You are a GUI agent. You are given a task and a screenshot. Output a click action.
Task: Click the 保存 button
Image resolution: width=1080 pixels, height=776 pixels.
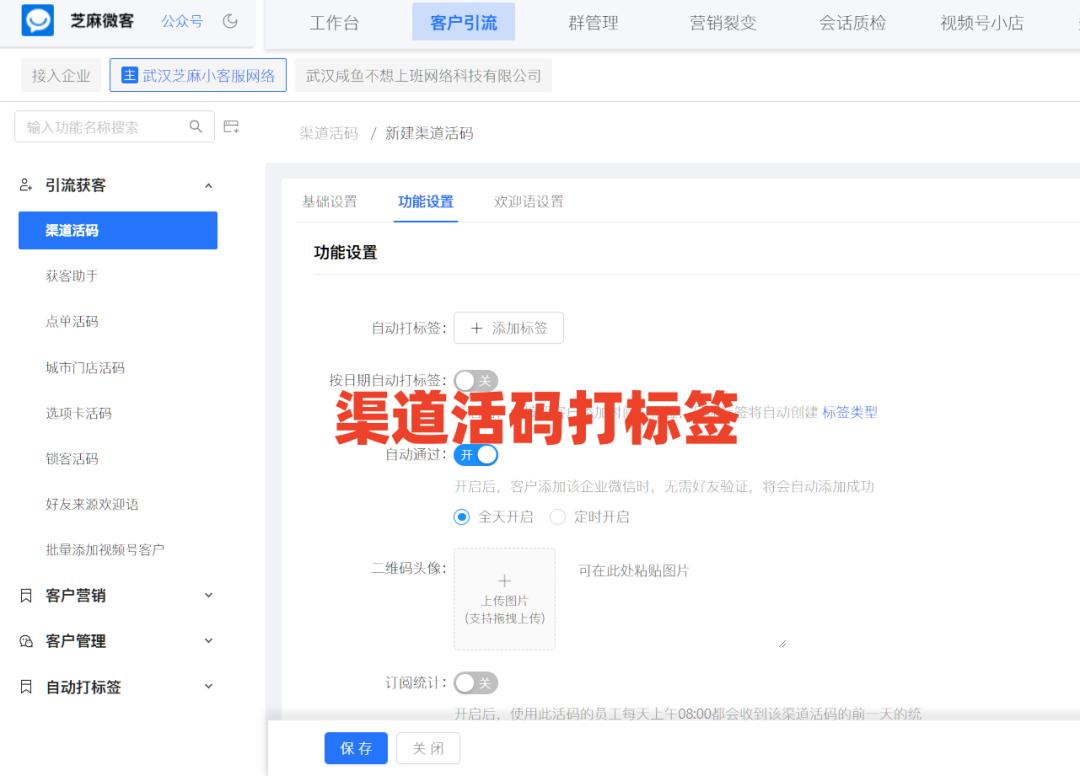355,747
